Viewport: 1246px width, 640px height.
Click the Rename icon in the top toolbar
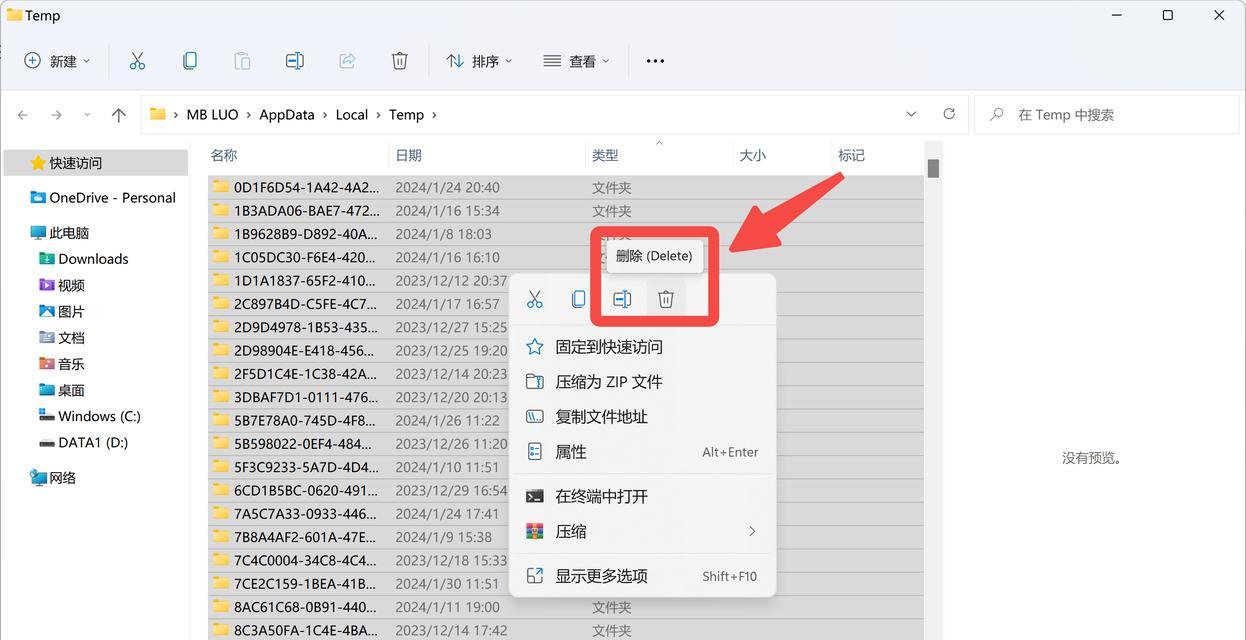(x=294, y=61)
